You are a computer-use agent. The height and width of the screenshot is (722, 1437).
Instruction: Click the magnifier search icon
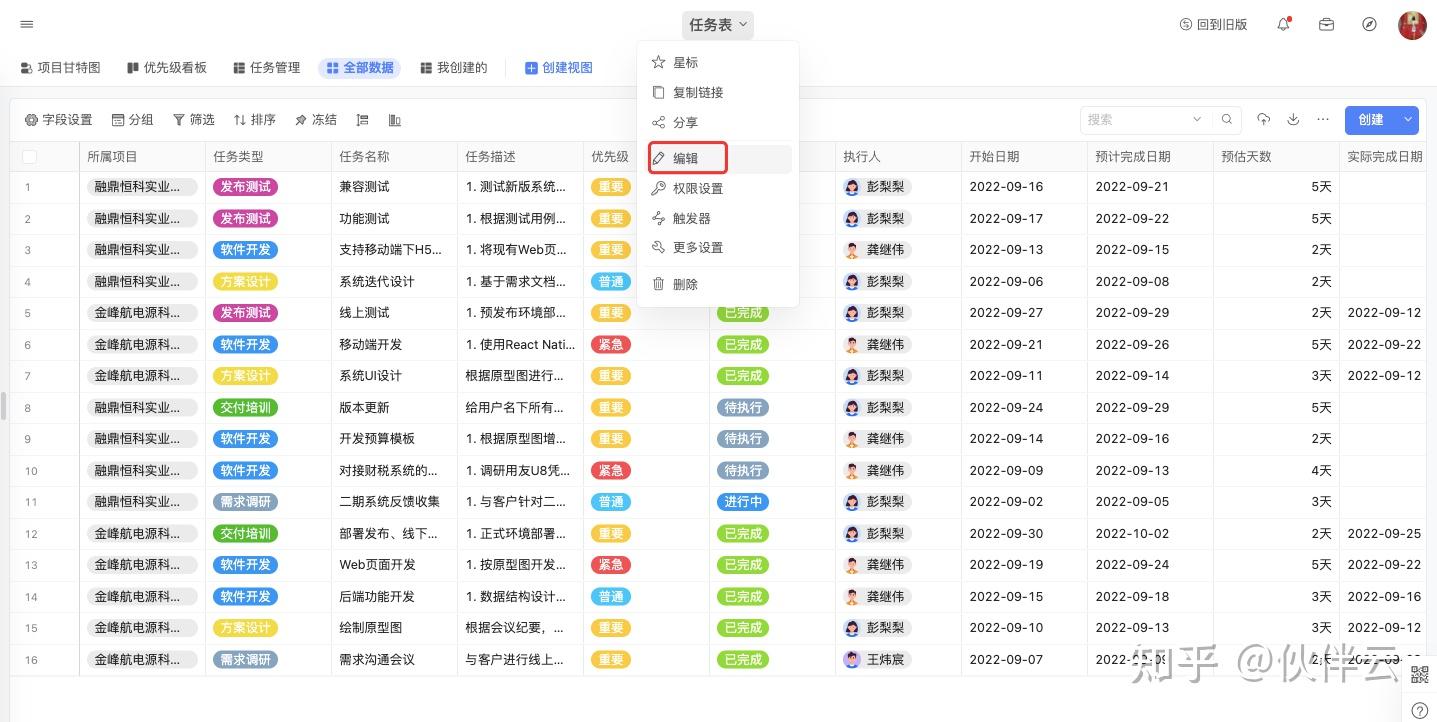pos(1227,120)
